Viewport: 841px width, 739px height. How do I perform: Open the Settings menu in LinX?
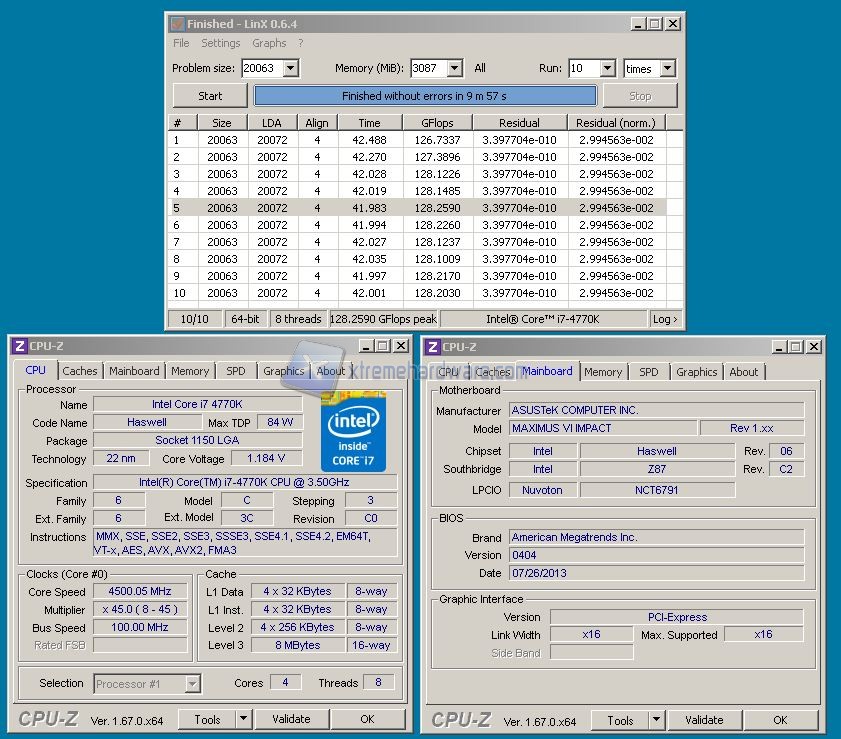(x=220, y=43)
